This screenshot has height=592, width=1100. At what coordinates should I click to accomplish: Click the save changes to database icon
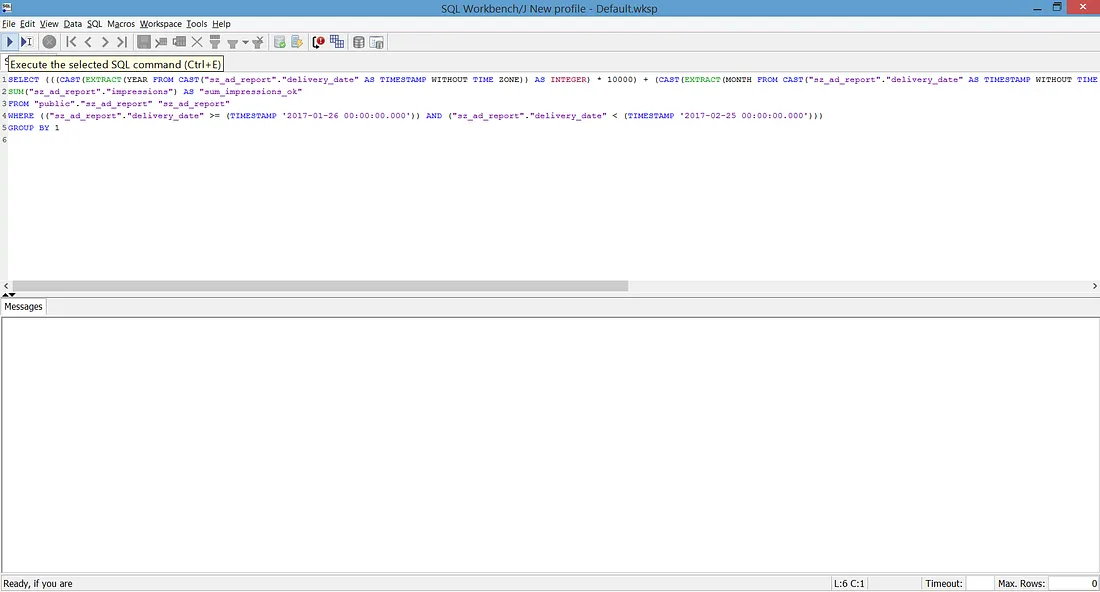click(x=144, y=42)
